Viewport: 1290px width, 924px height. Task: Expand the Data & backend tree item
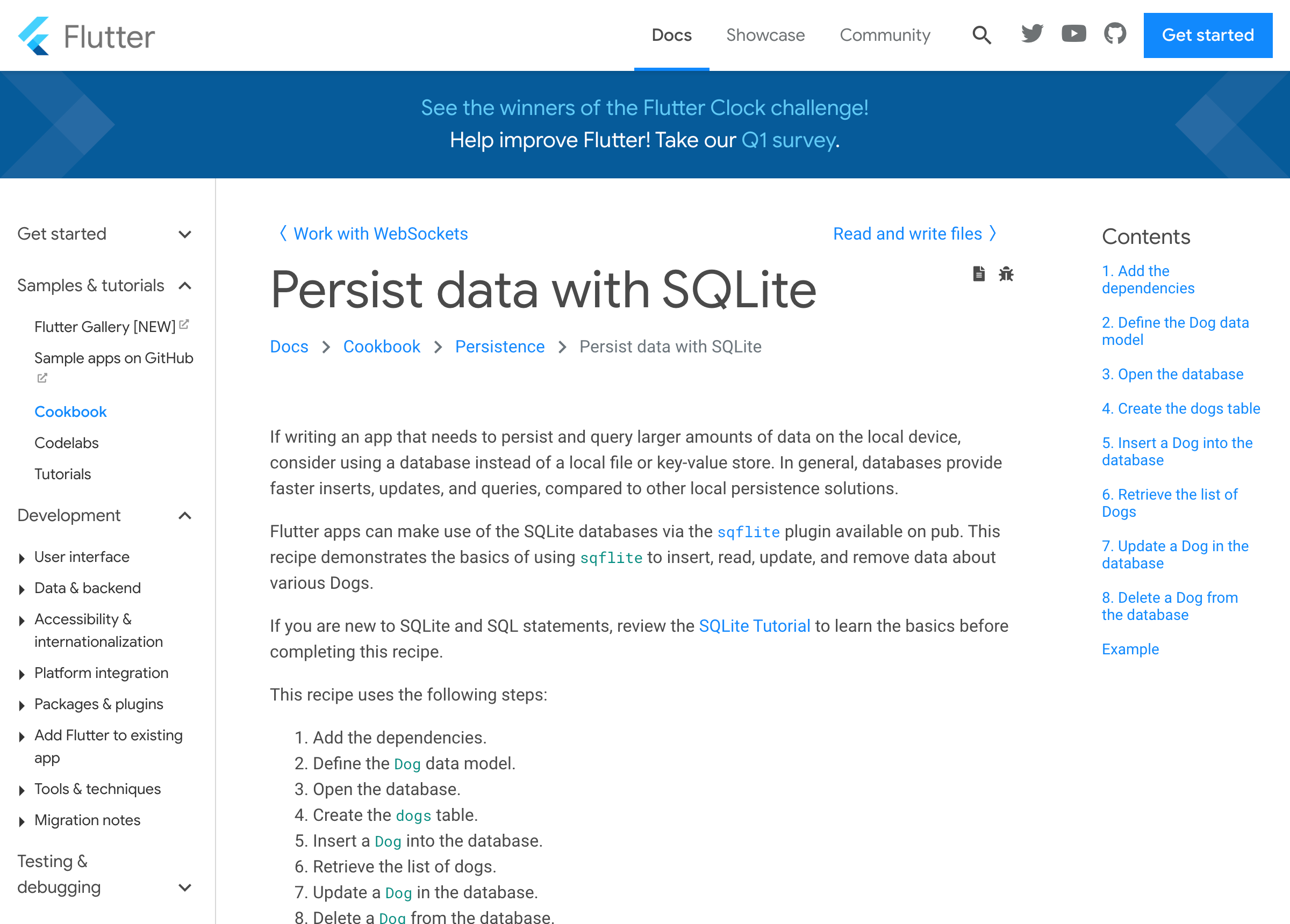point(21,589)
